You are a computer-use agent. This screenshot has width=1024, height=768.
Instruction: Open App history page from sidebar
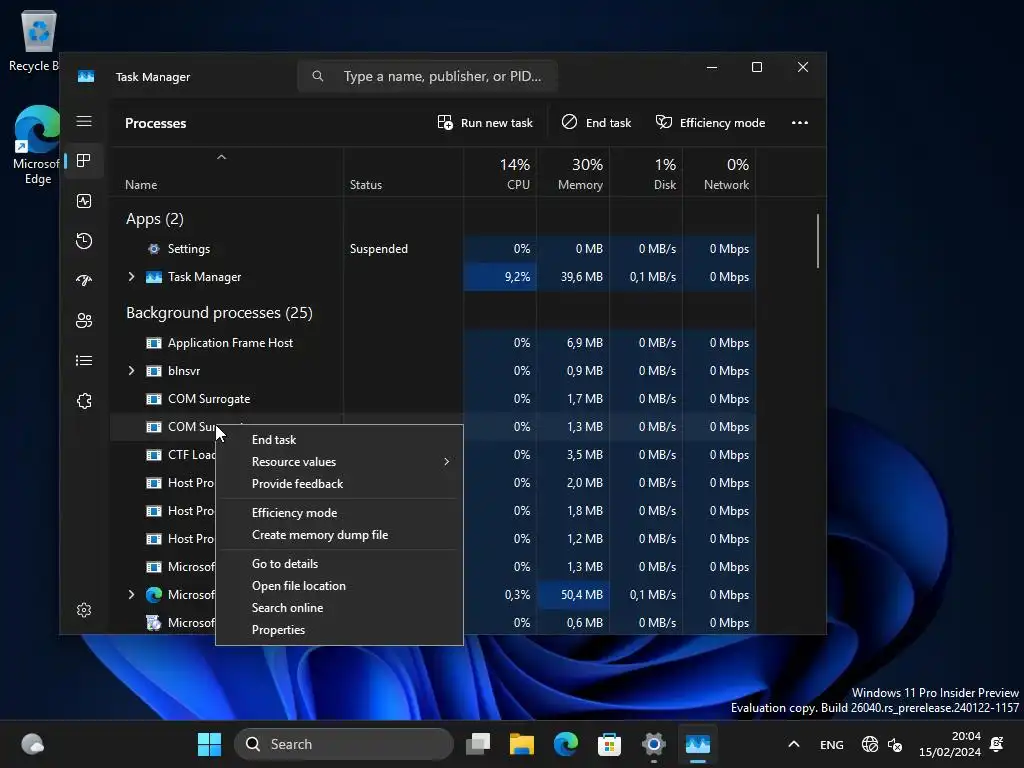[84, 241]
